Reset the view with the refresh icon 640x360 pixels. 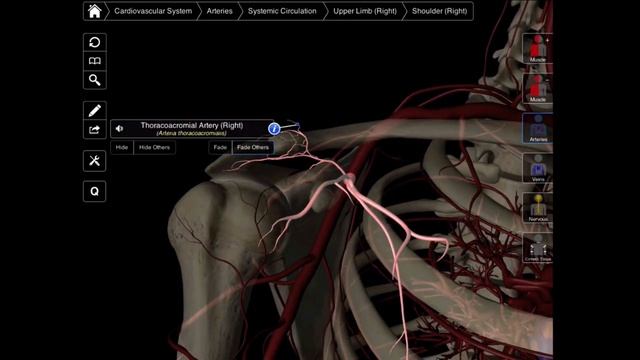(95, 42)
